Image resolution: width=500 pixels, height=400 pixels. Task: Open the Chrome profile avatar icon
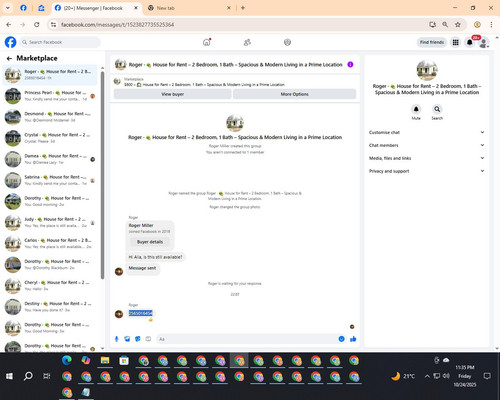tap(477, 25)
